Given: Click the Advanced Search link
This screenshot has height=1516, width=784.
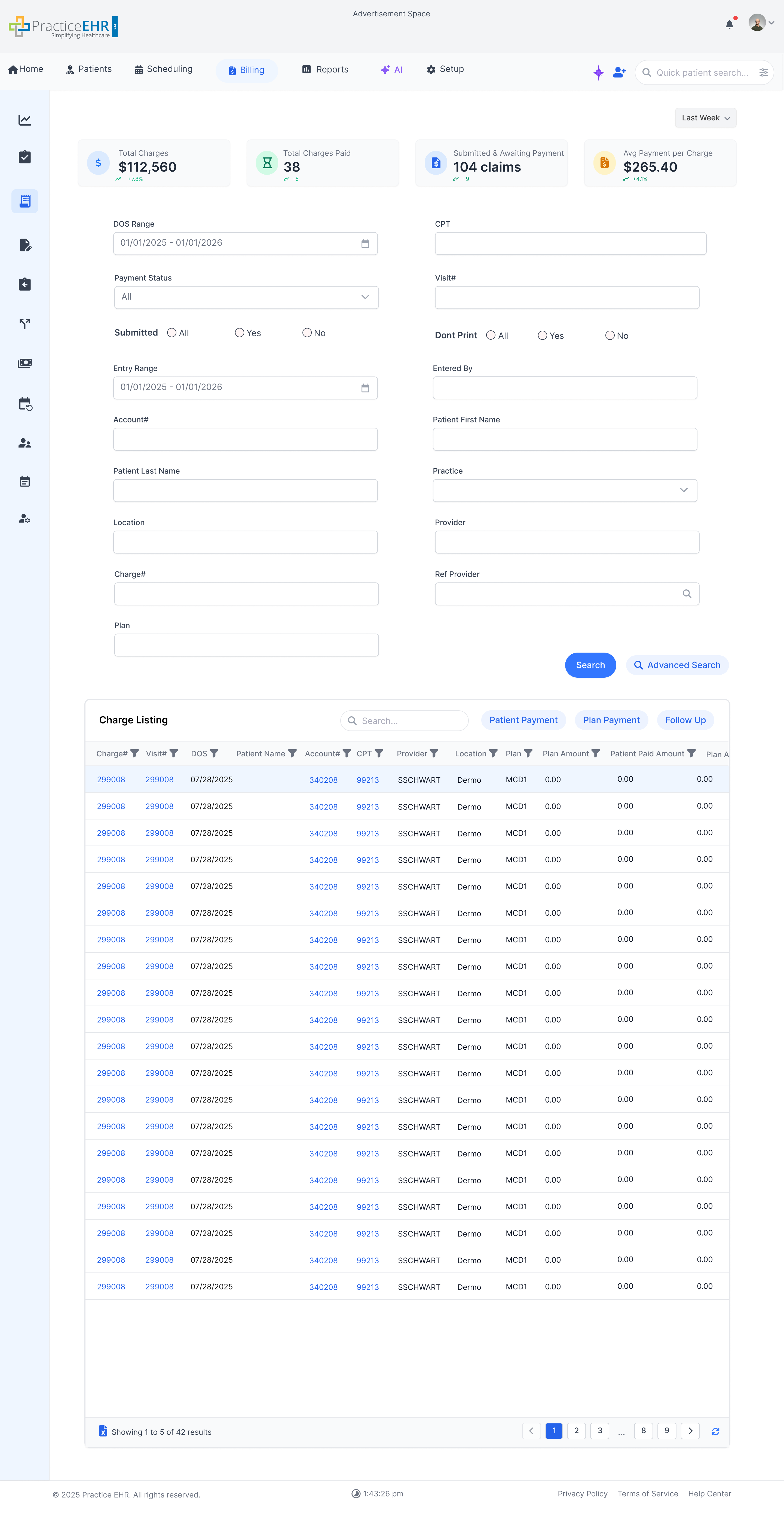Looking at the screenshot, I should [677, 665].
